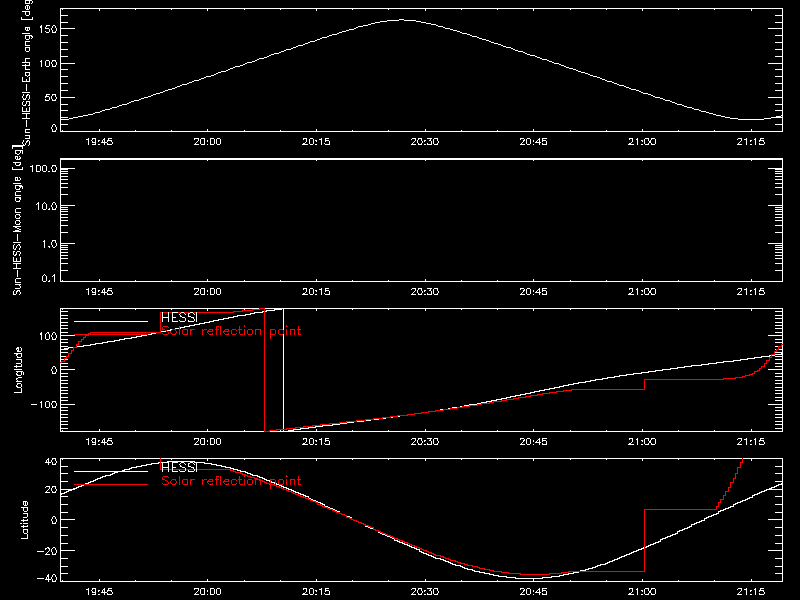Viewport: 800px width, 600px height.
Task: Click 21:00 time label below Longitude plot
Action: click(x=642, y=441)
